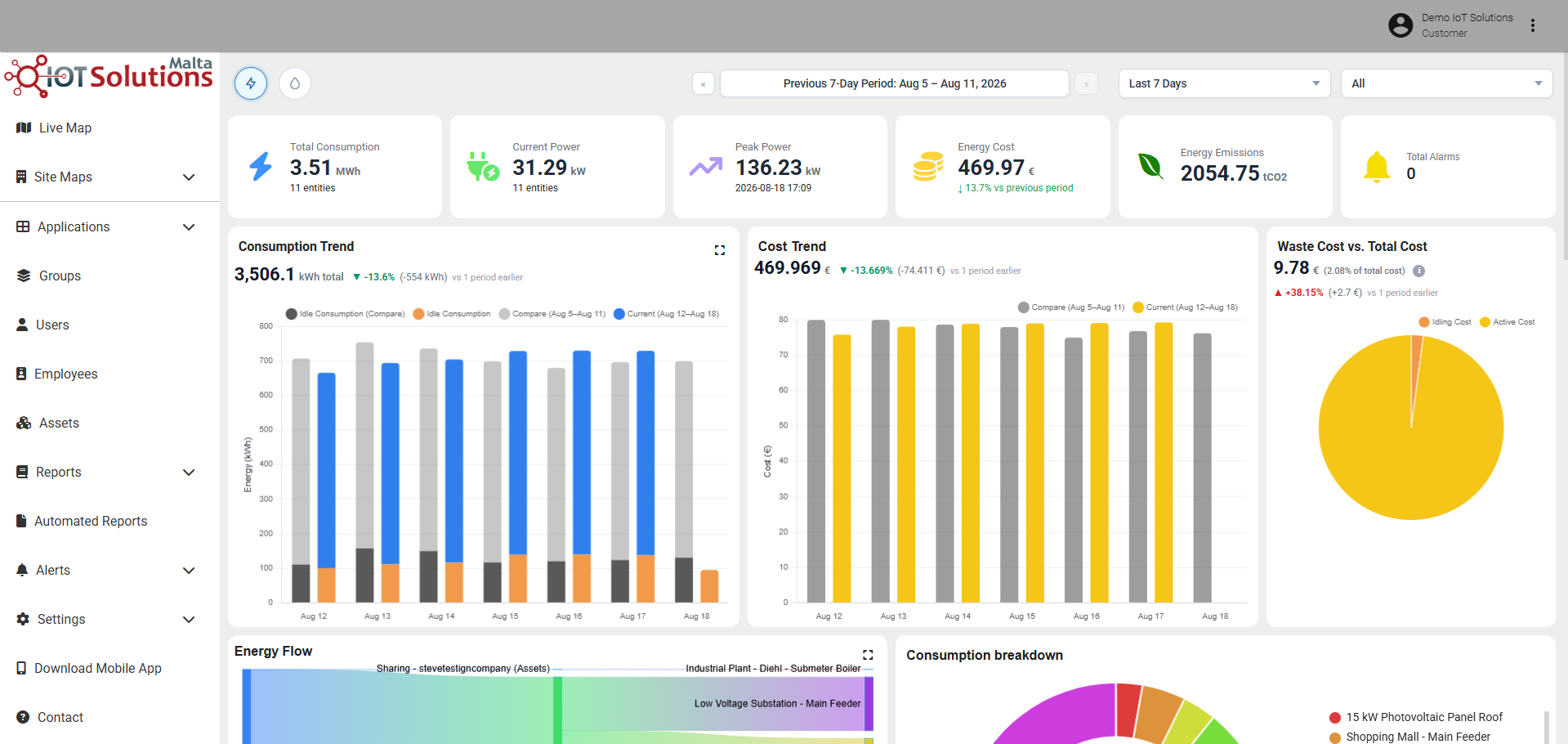Viewport: 1568px width, 744px height.
Task: Select the water drop filter
Action: pyautogui.click(x=295, y=83)
